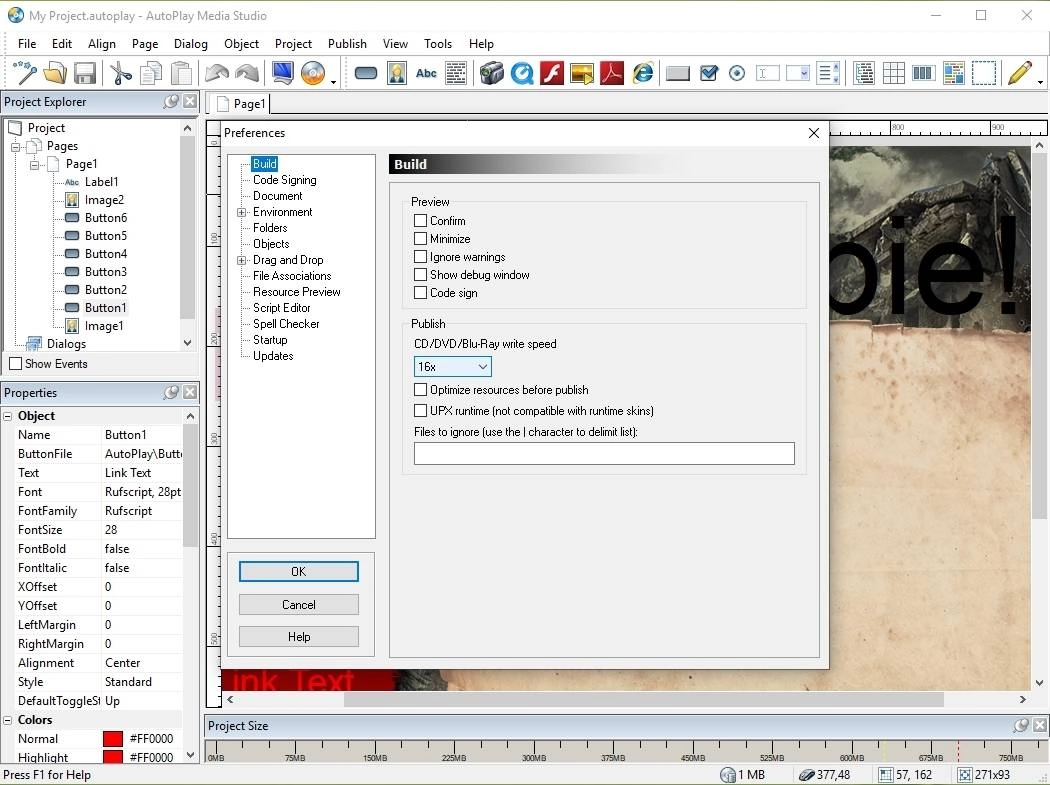The width and height of the screenshot is (1050, 785).
Task: Click the Highlight color red swatch
Action: coord(113,757)
